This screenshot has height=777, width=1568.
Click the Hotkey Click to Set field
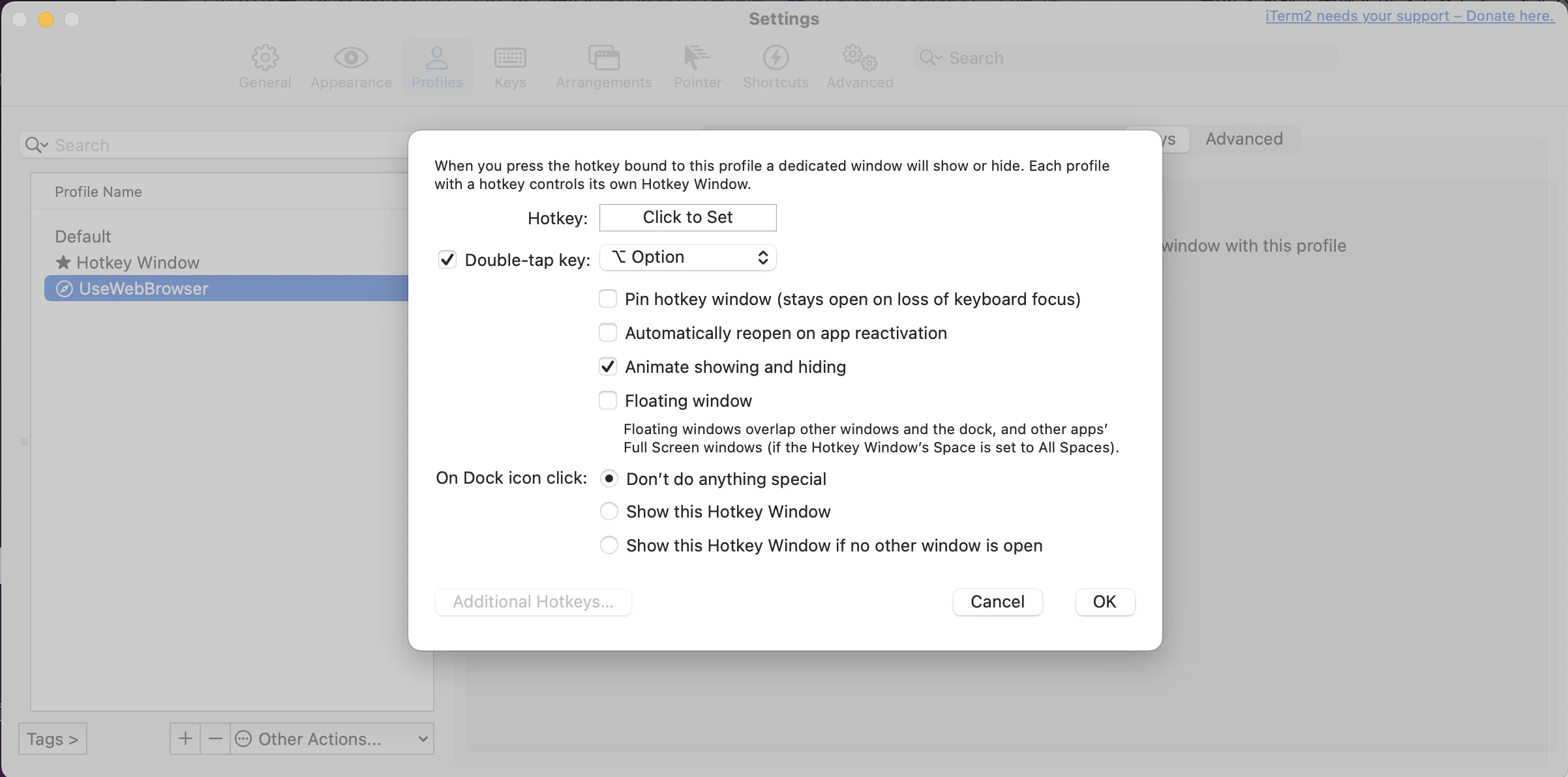tap(688, 218)
